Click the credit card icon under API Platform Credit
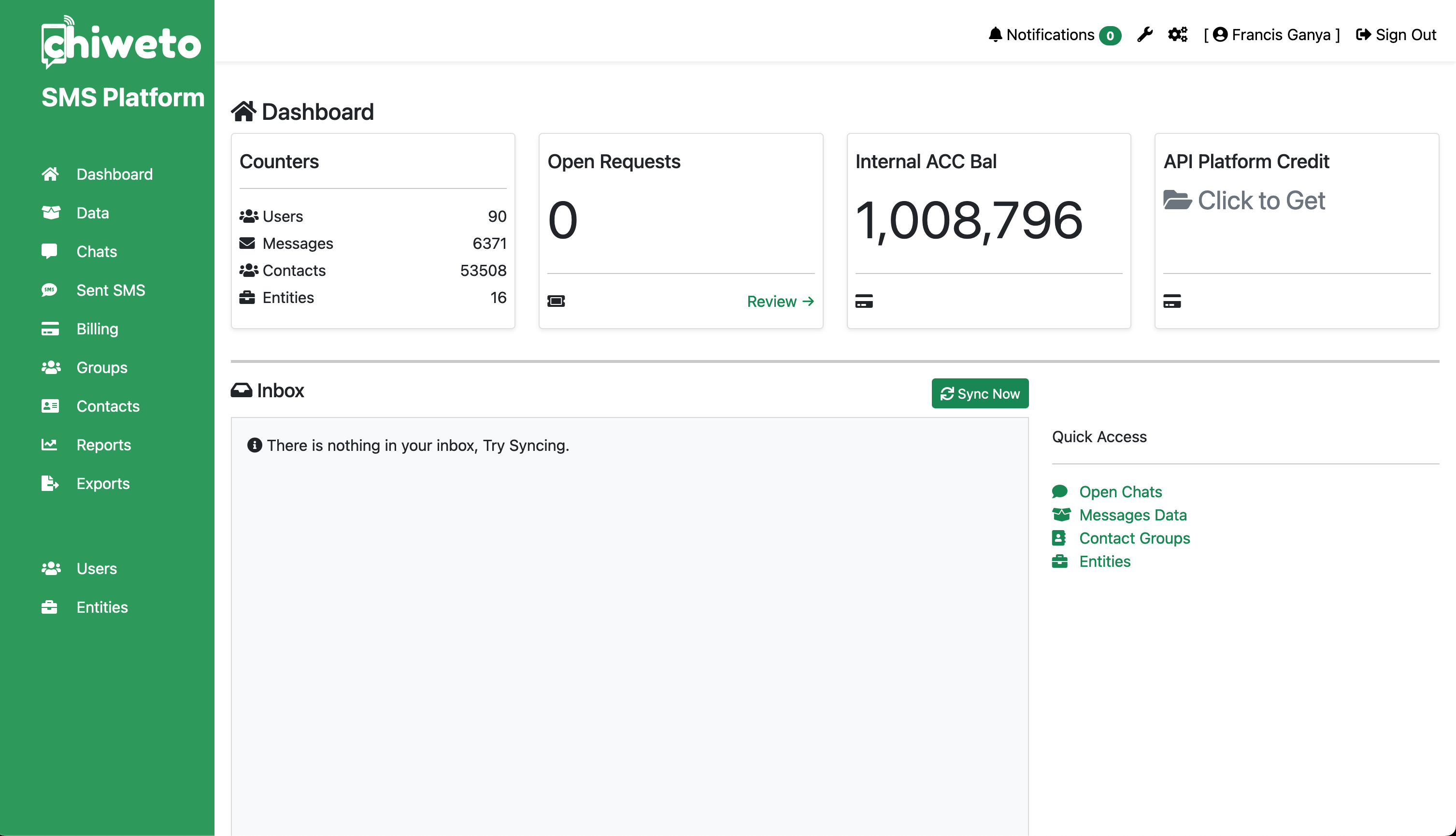The image size is (1456, 836). (1172, 301)
